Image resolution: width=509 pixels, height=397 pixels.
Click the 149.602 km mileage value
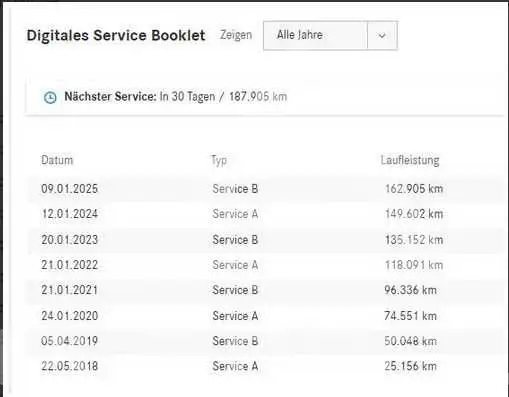point(414,214)
